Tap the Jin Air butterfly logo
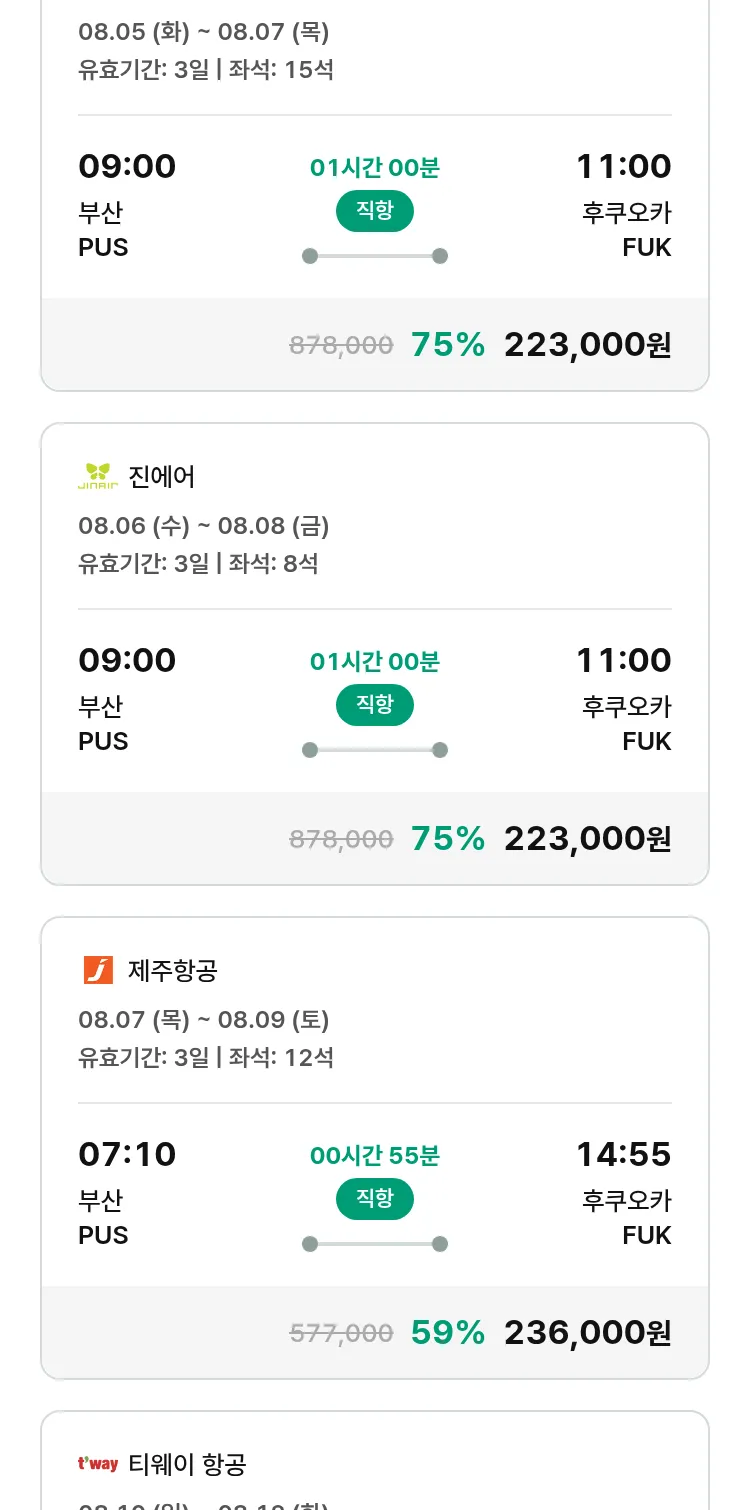 pyautogui.click(x=98, y=476)
